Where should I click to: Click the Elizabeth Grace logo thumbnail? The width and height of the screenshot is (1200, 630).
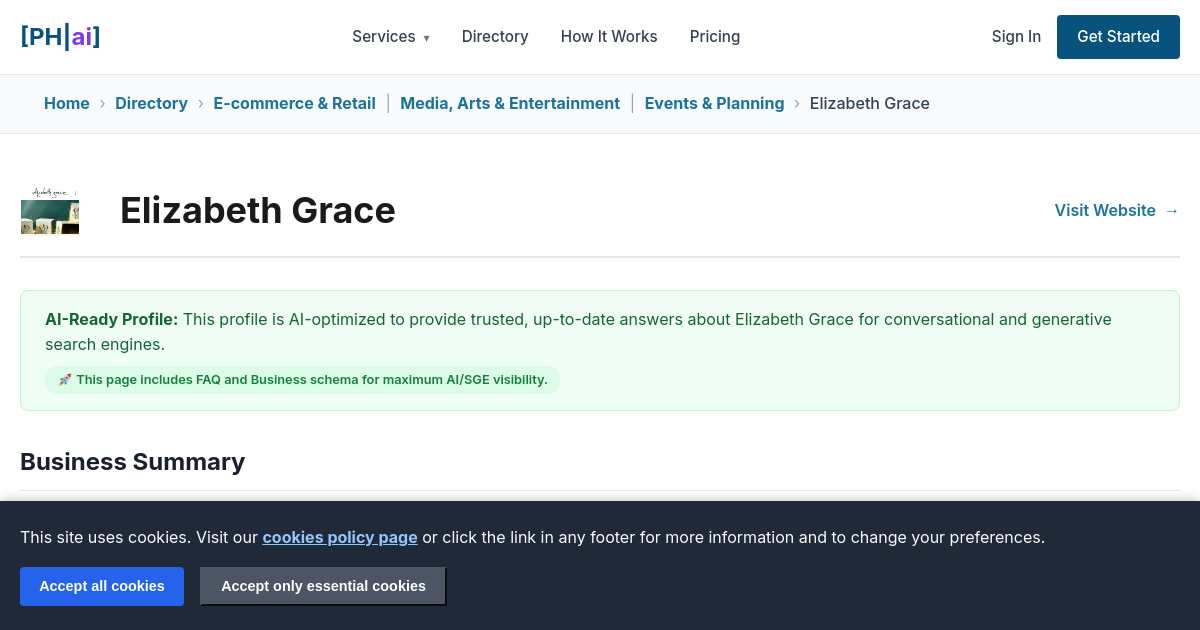point(50,210)
